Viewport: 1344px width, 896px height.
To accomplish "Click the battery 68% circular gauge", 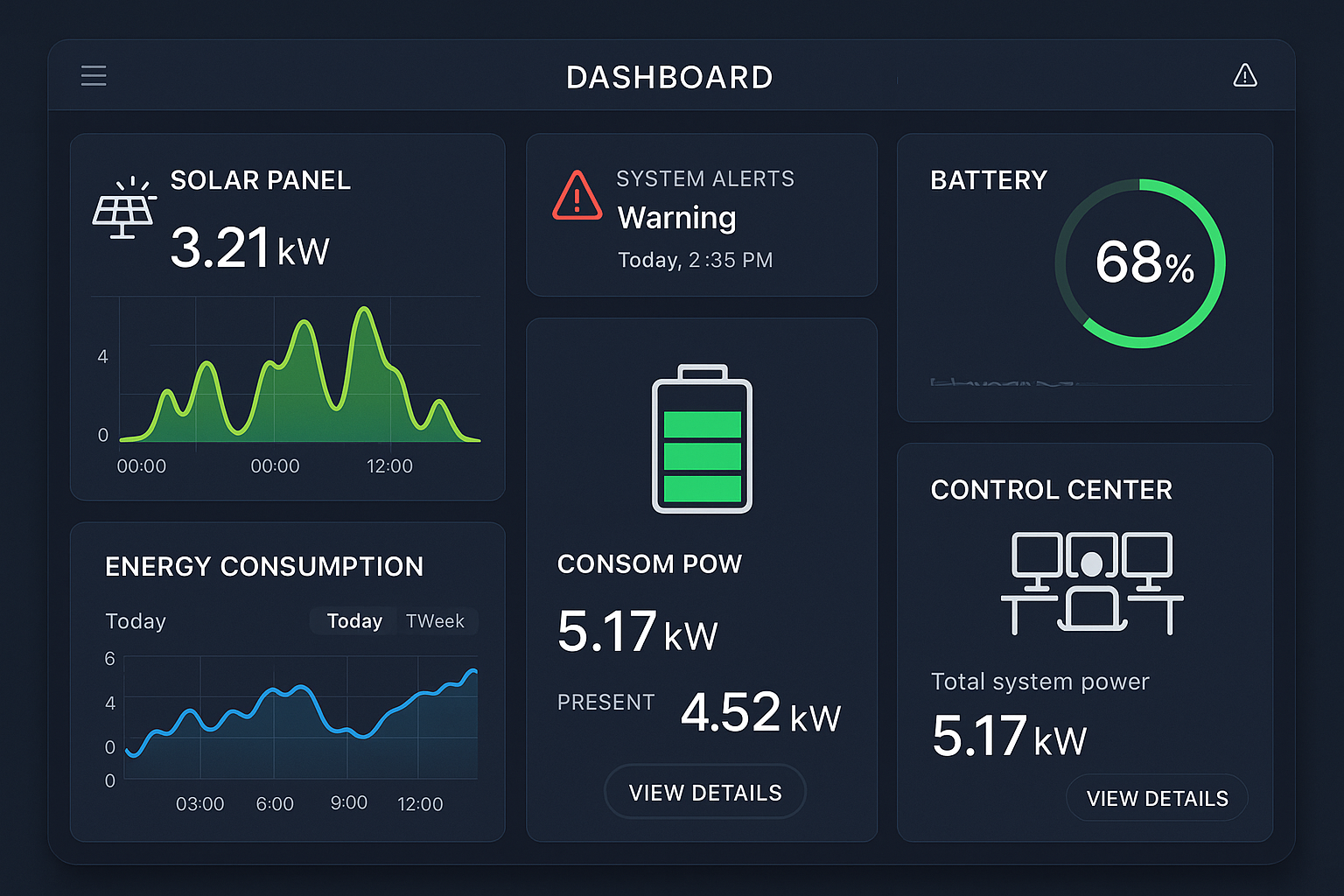I will click(1140, 263).
